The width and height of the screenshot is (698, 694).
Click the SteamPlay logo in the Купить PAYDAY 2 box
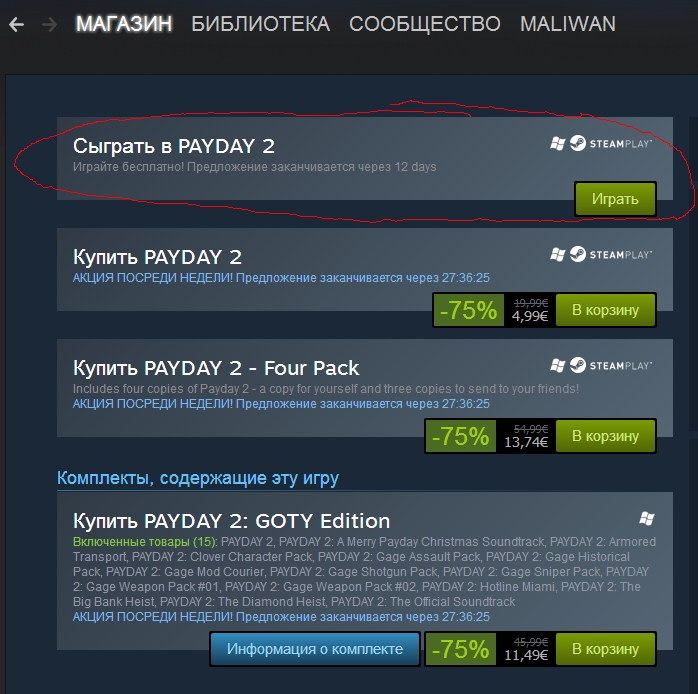point(611,255)
